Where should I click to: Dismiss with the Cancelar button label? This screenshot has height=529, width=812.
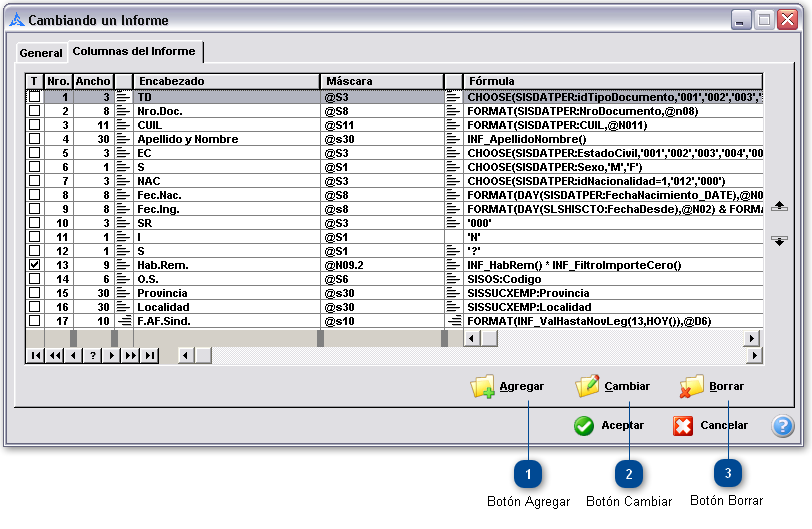point(724,425)
